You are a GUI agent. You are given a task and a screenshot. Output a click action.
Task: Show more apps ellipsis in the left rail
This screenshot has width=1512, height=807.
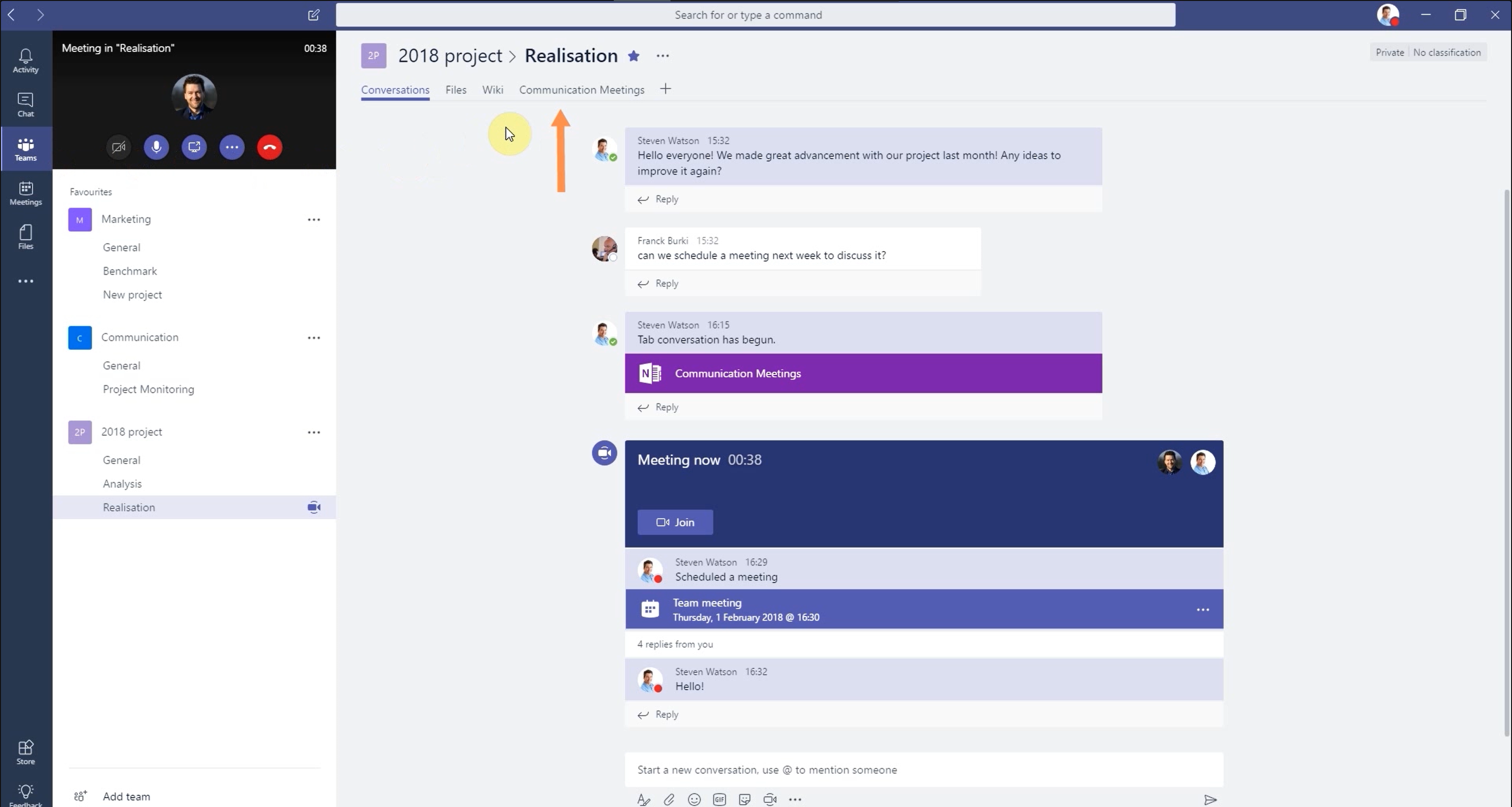coord(26,281)
